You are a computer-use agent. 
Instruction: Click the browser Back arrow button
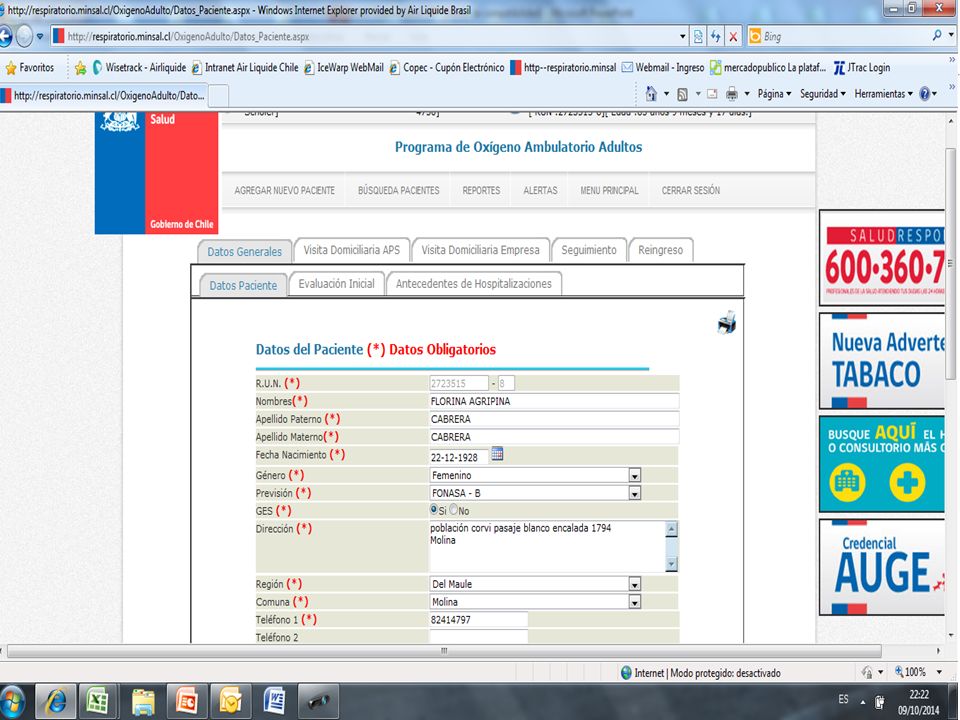[5, 37]
